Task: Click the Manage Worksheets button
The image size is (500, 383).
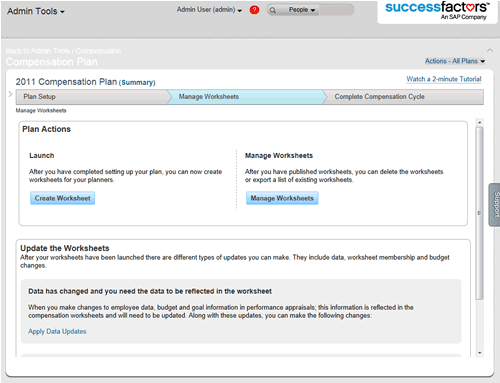Action: click(x=282, y=198)
